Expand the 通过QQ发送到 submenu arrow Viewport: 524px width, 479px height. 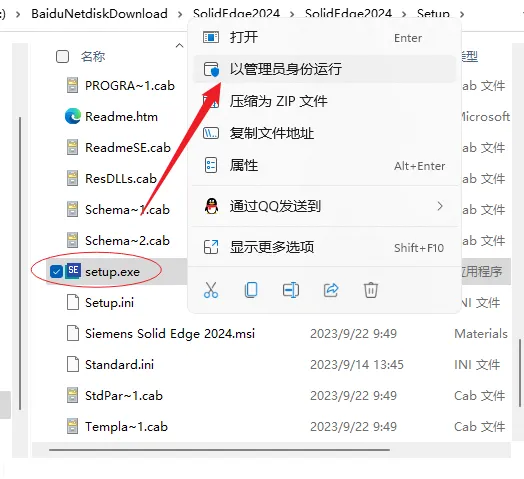coord(440,206)
